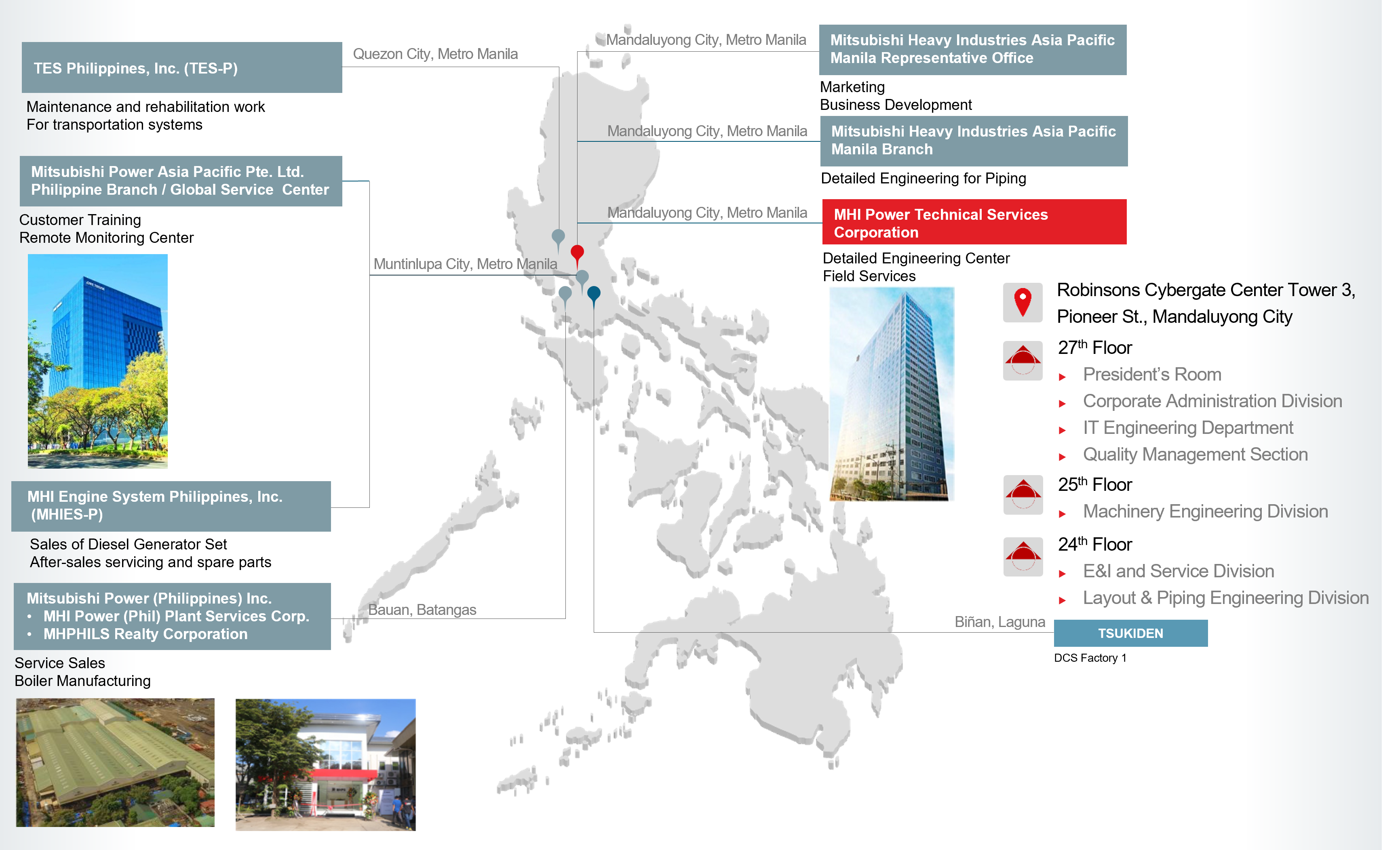Viewport: 1400px width, 850px height.
Task: Click red arrow bullet beside E&I and Service Division
Action: (x=1062, y=574)
